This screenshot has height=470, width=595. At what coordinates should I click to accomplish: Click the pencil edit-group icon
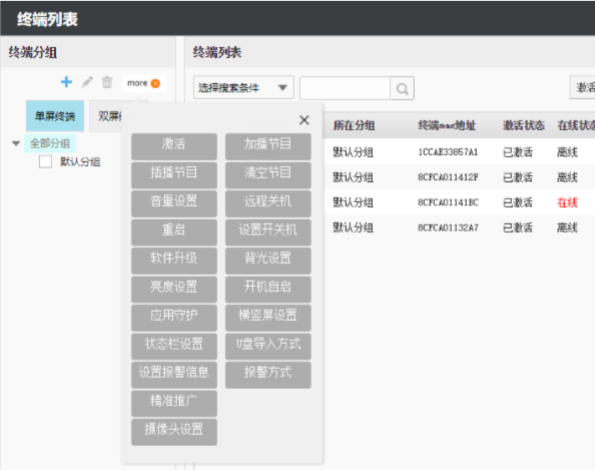pyautogui.click(x=87, y=82)
